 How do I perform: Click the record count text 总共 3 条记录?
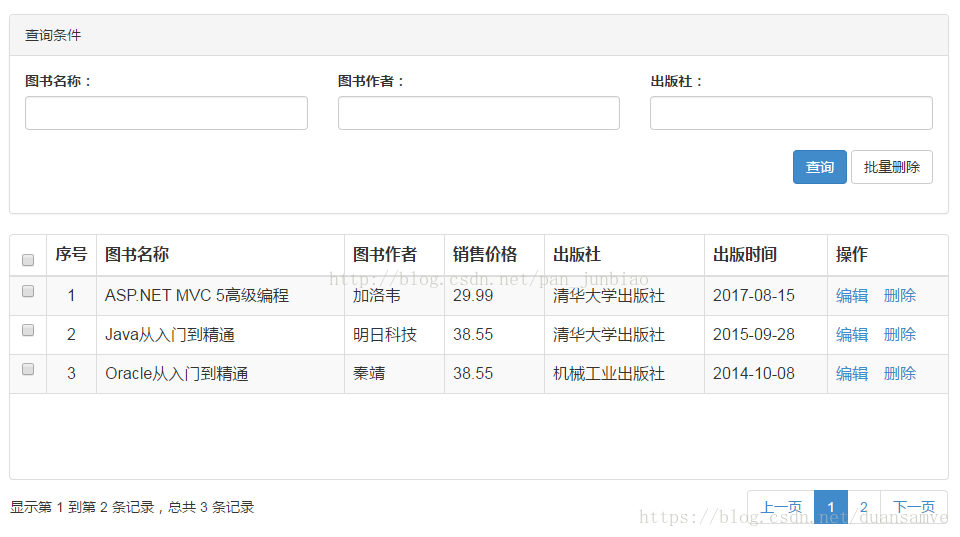click(x=211, y=507)
